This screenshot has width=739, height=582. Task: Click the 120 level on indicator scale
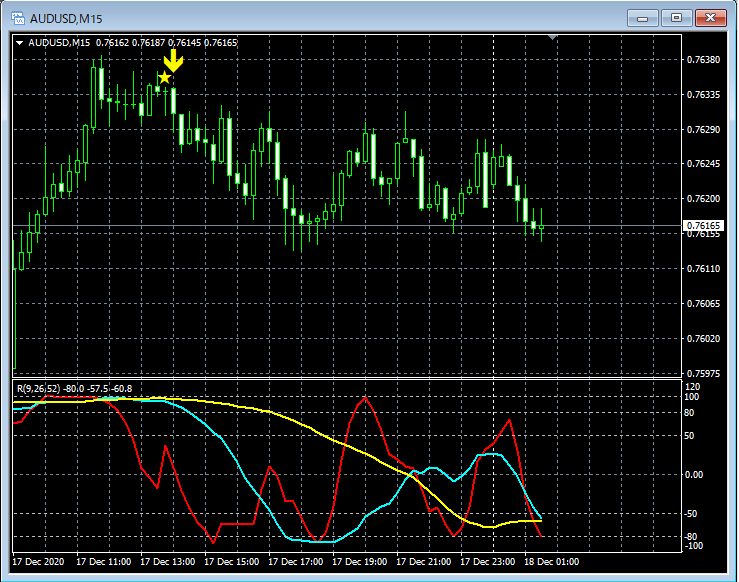pos(693,386)
